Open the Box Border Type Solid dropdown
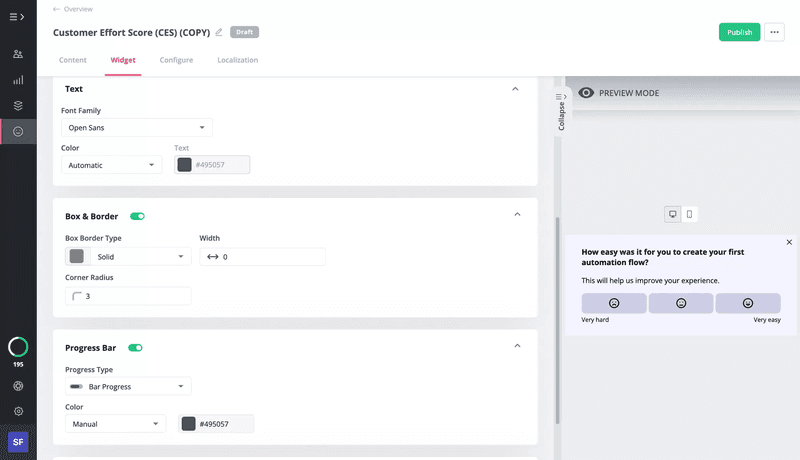Viewport: 800px width, 460px height. (x=140, y=257)
